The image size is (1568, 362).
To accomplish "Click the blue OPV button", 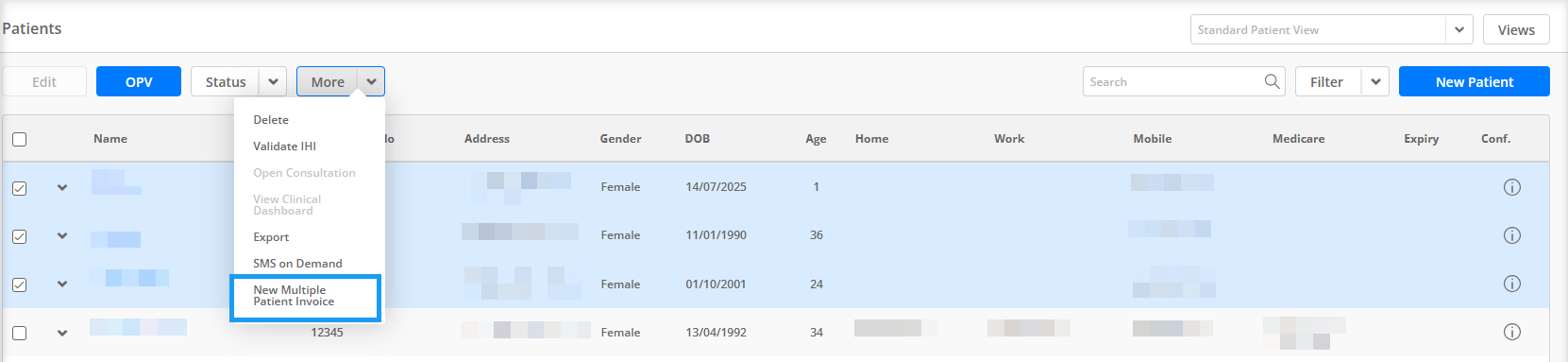I will click(139, 81).
